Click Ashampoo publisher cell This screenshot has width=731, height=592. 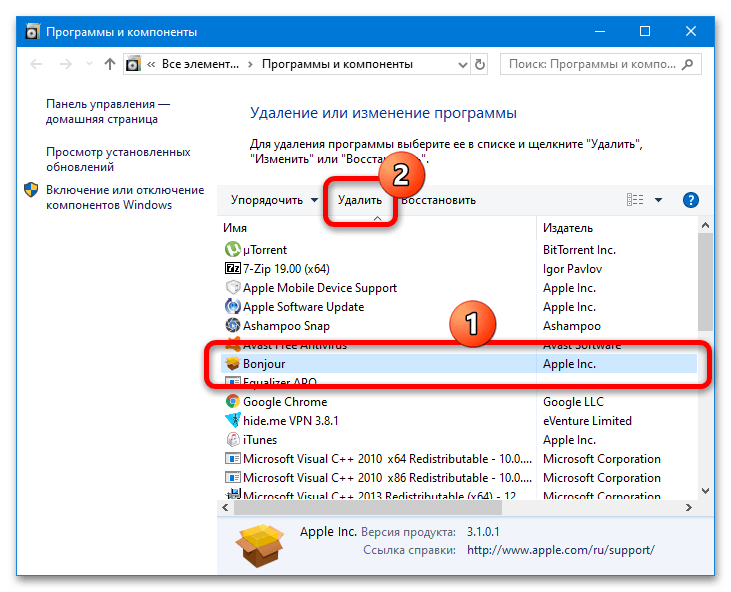point(572,325)
